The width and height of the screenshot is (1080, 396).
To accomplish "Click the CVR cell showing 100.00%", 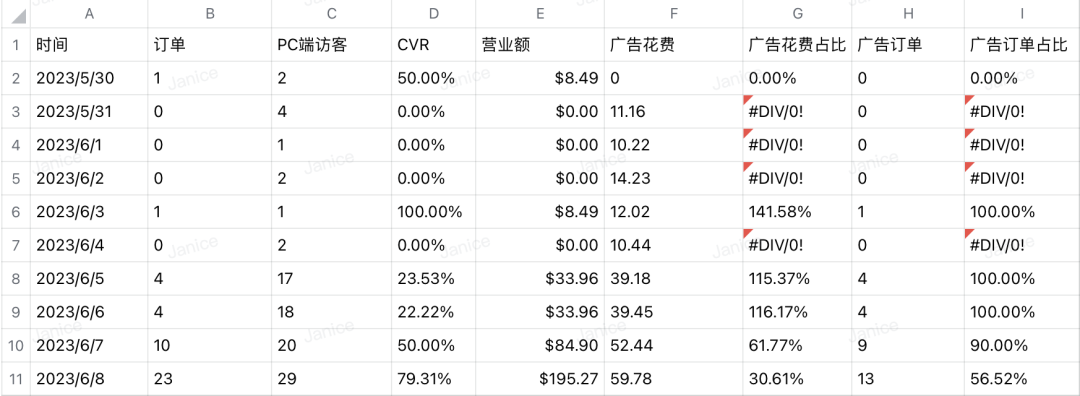I will click(x=433, y=212).
